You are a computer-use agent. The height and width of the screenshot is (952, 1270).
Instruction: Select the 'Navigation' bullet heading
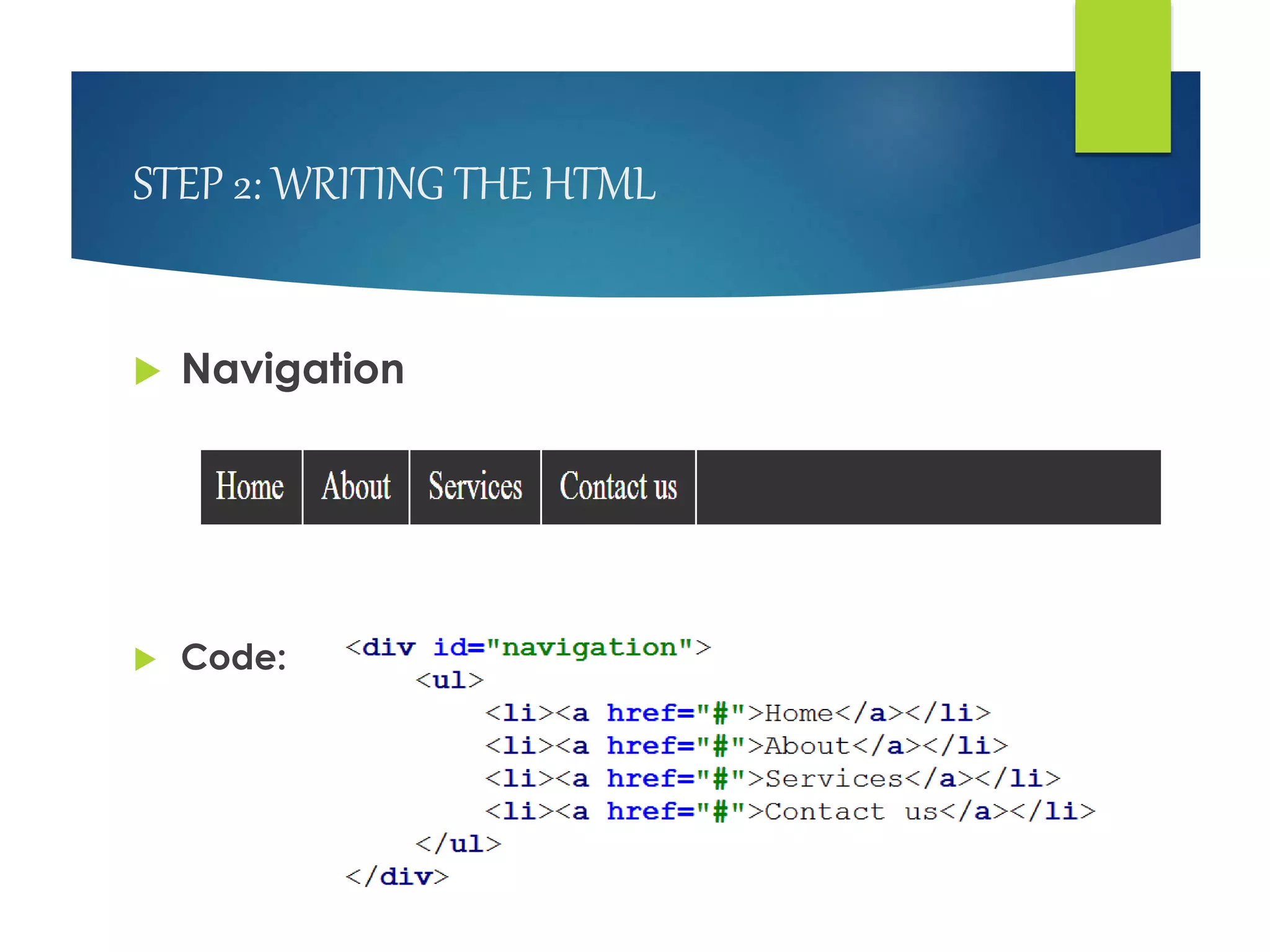pyautogui.click(x=293, y=369)
